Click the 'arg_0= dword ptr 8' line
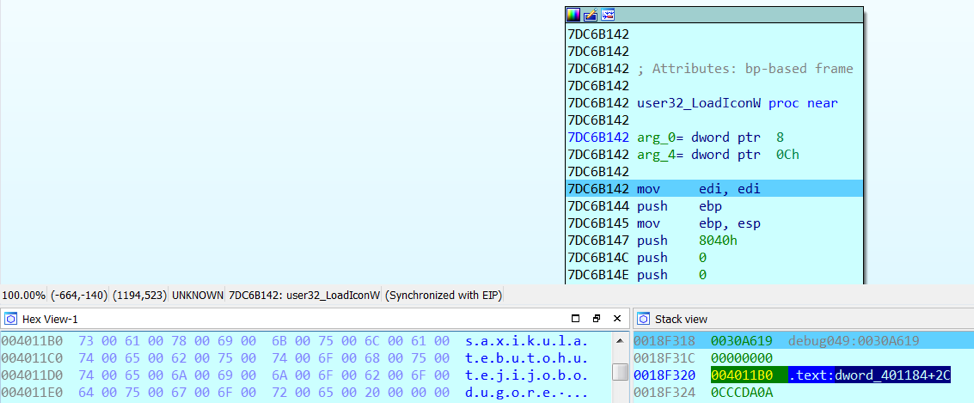The image size is (974, 403). coord(711,137)
